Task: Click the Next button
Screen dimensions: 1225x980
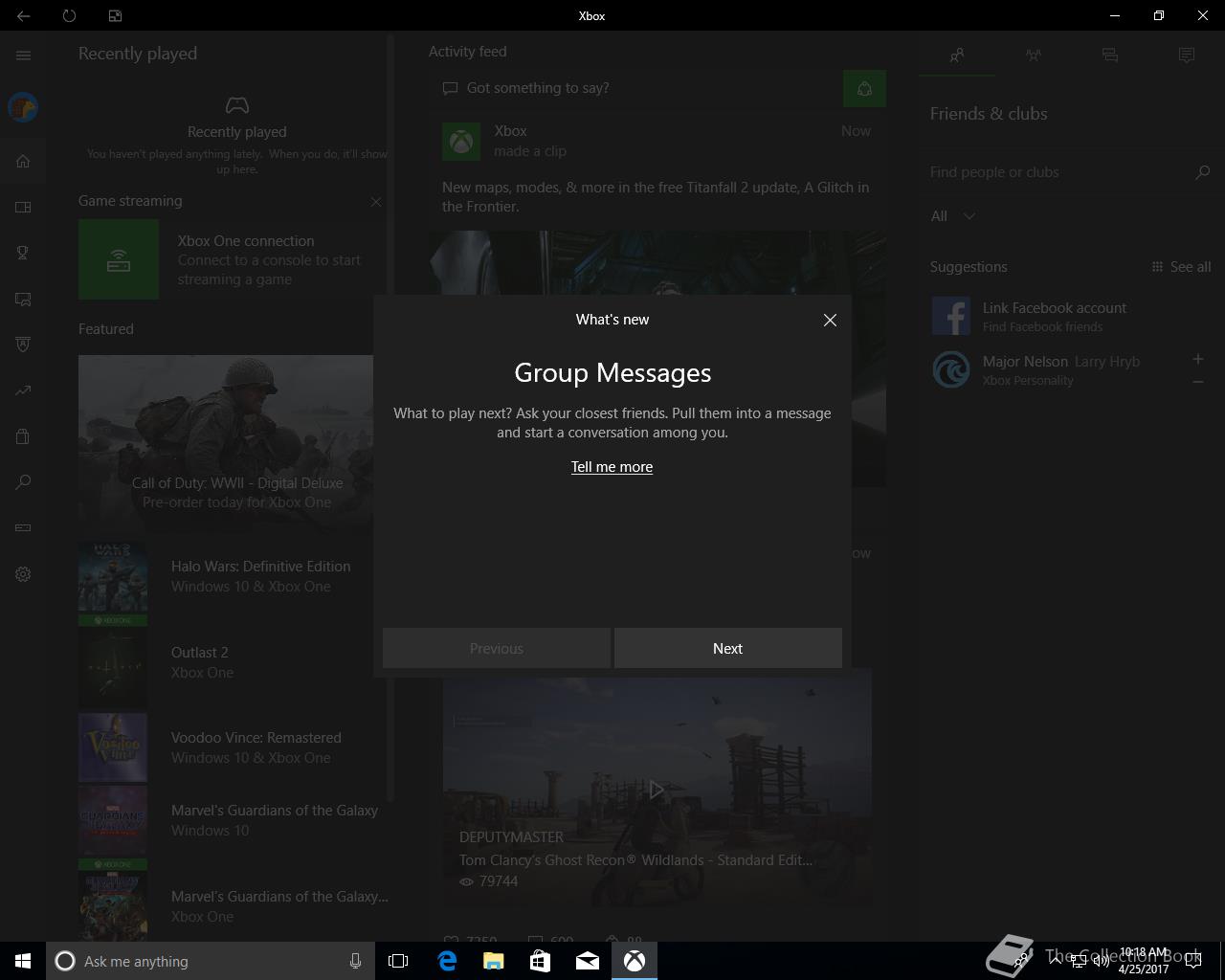Action: [x=728, y=648]
